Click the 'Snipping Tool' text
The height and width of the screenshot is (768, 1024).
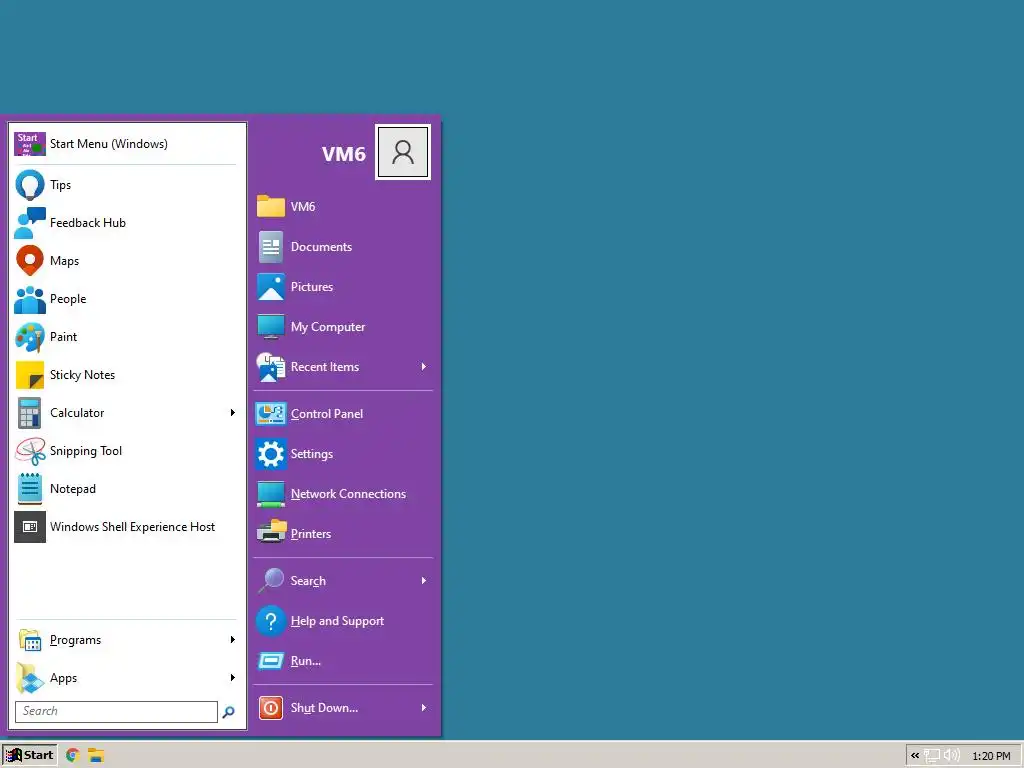tap(86, 451)
